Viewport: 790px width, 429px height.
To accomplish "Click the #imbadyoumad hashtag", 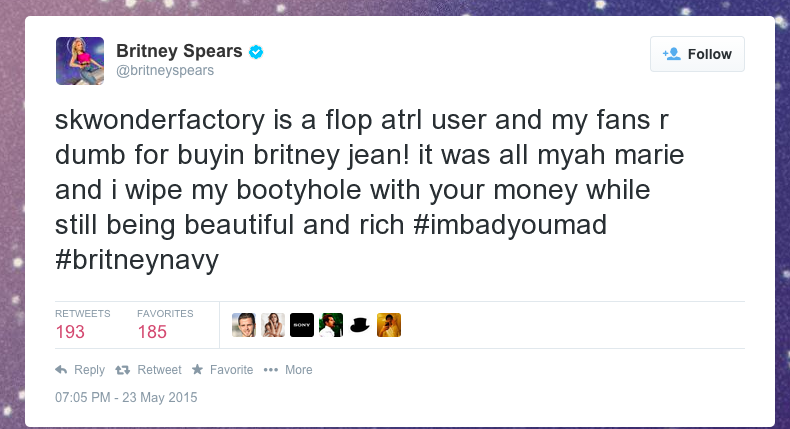I will [510, 225].
